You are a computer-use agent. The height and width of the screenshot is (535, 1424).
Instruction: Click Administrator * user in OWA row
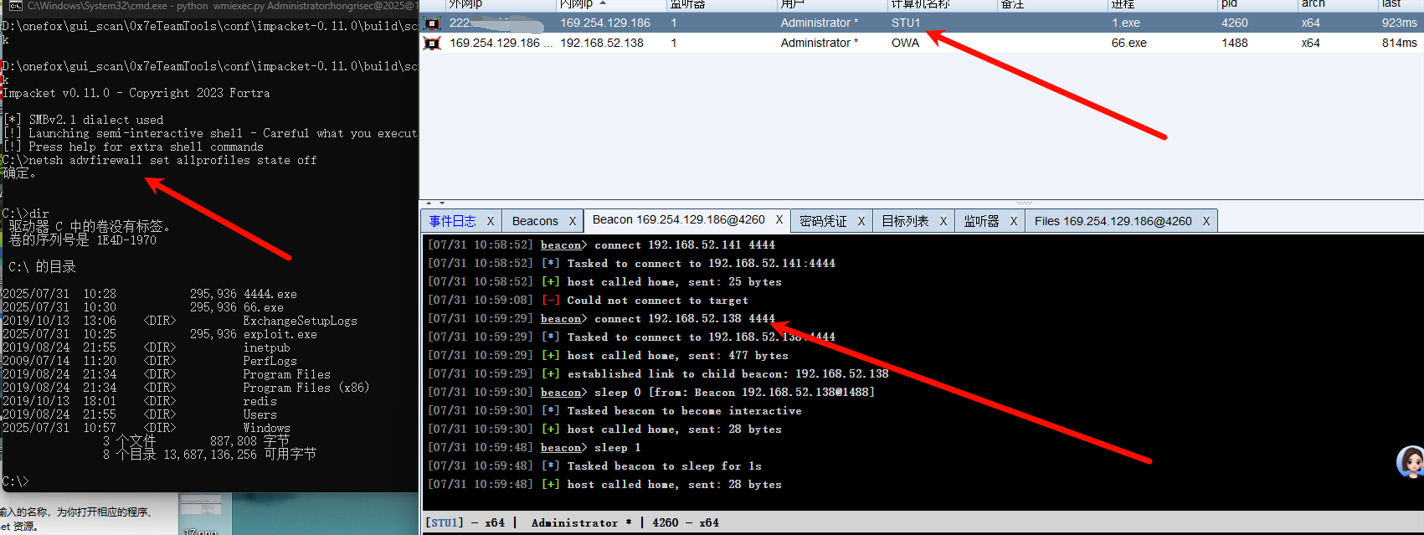pyautogui.click(x=819, y=43)
